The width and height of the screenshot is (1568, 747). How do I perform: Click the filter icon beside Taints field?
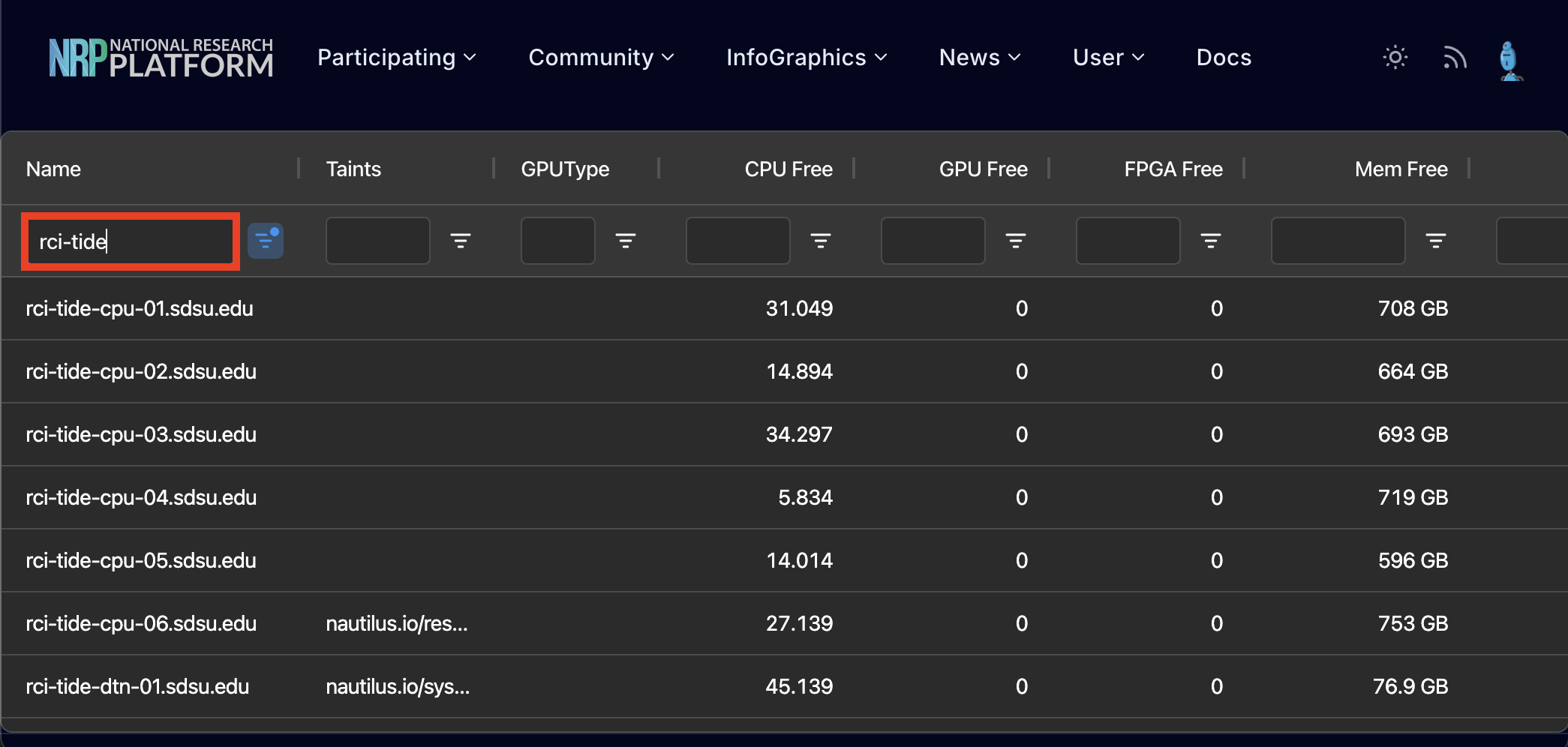point(461,241)
